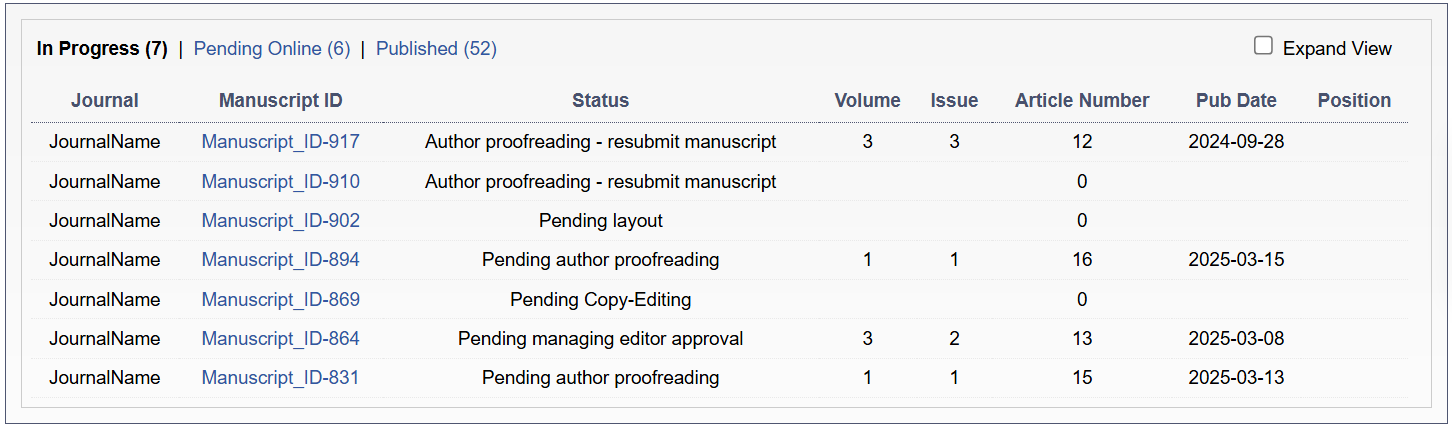The height and width of the screenshot is (428, 1452).
Task: Sort by the Pub Date header
Action: (1236, 100)
